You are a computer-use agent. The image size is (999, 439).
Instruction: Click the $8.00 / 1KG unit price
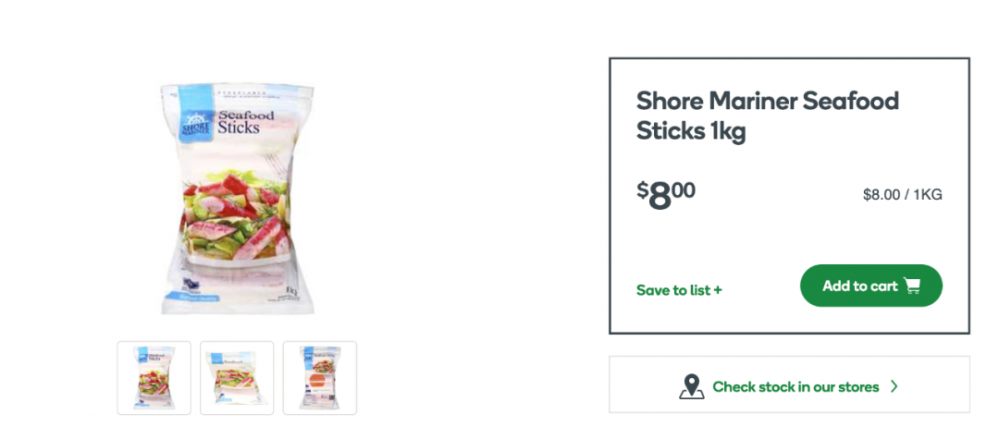point(902,195)
